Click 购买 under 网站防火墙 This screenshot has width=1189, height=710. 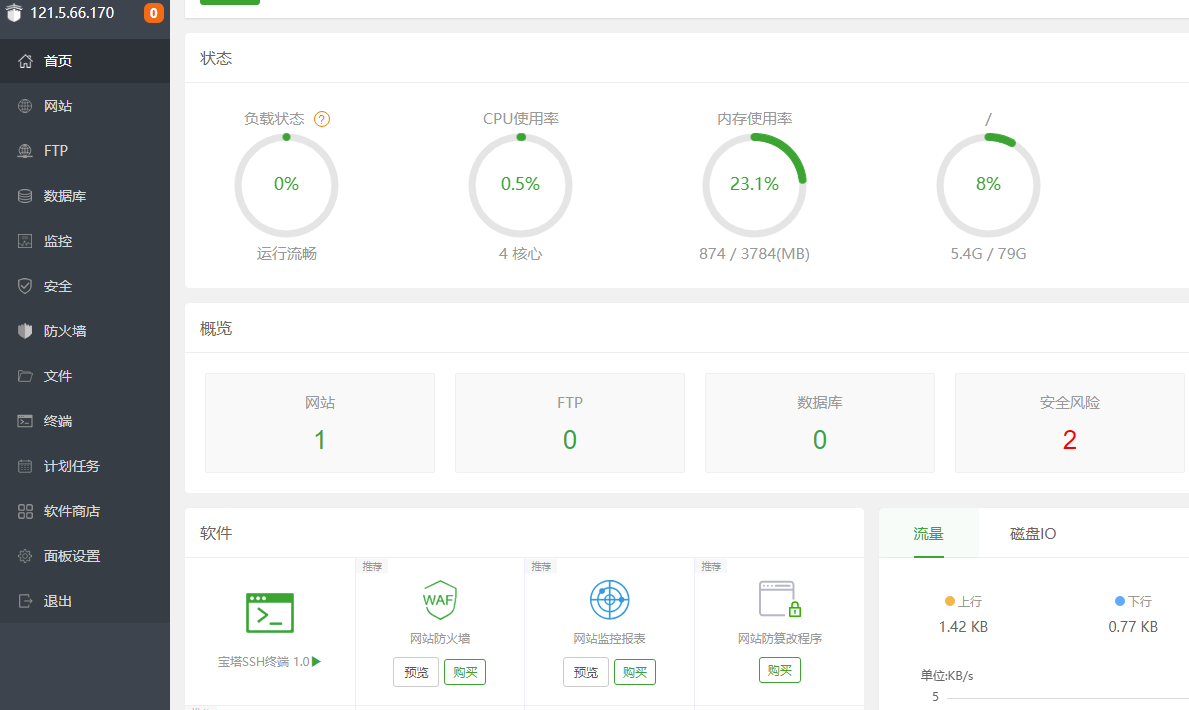pos(465,672)
